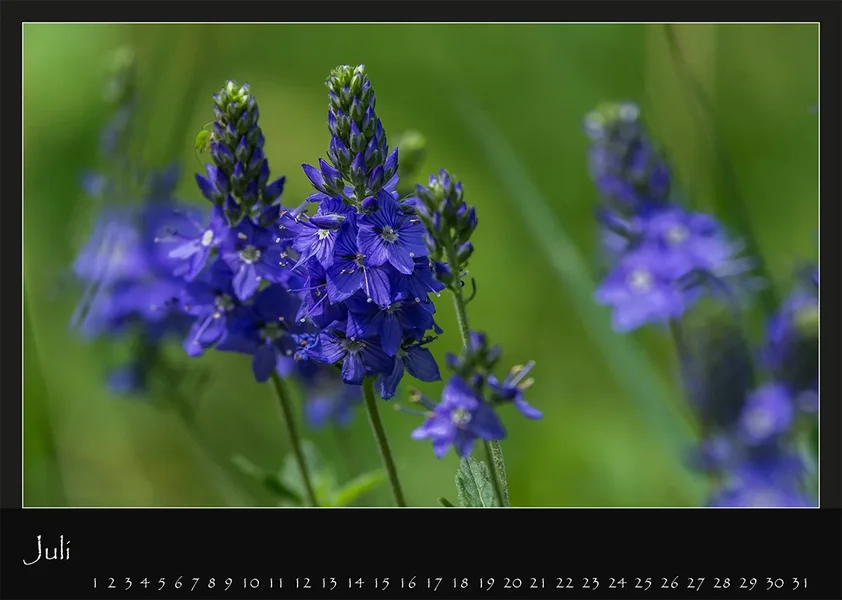Click the calendar day number 31
842x600 pixels.
click(800, 583)
